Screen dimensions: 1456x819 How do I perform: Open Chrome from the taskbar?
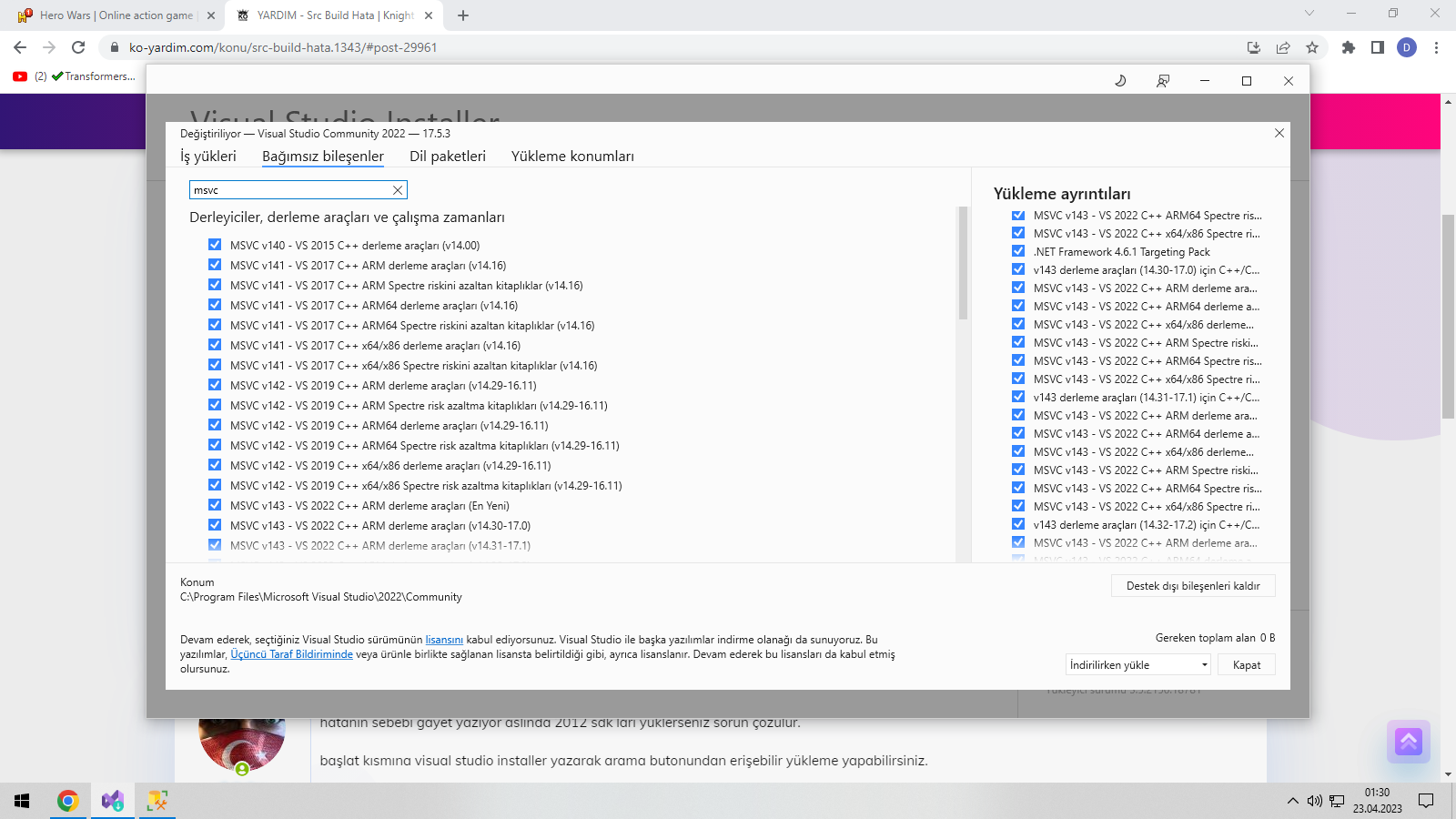click(67, 801)
